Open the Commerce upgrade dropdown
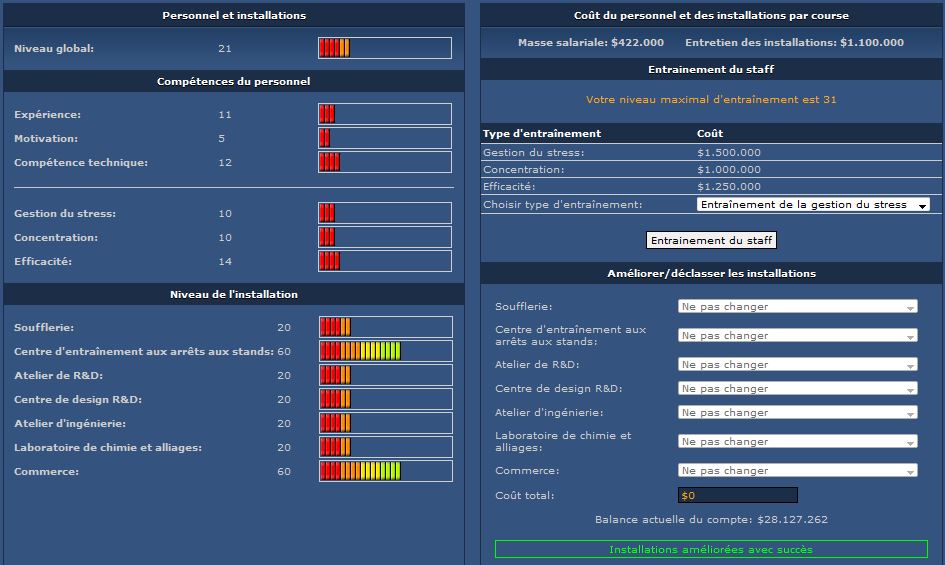The width and height of the screenshot is (945, 565). 797,470
